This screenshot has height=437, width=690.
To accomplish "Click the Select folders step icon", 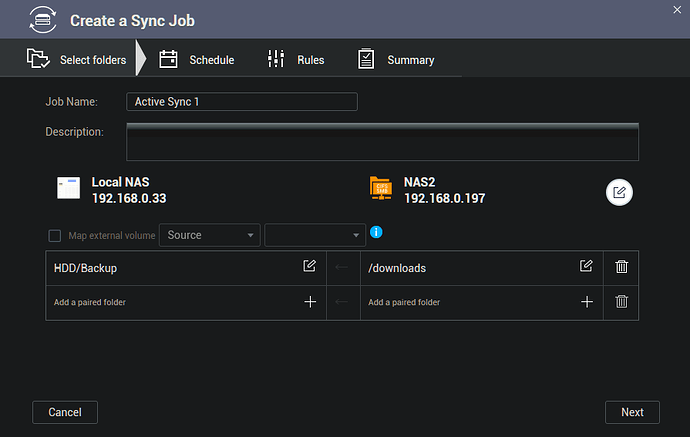I will tap(38, 59).
